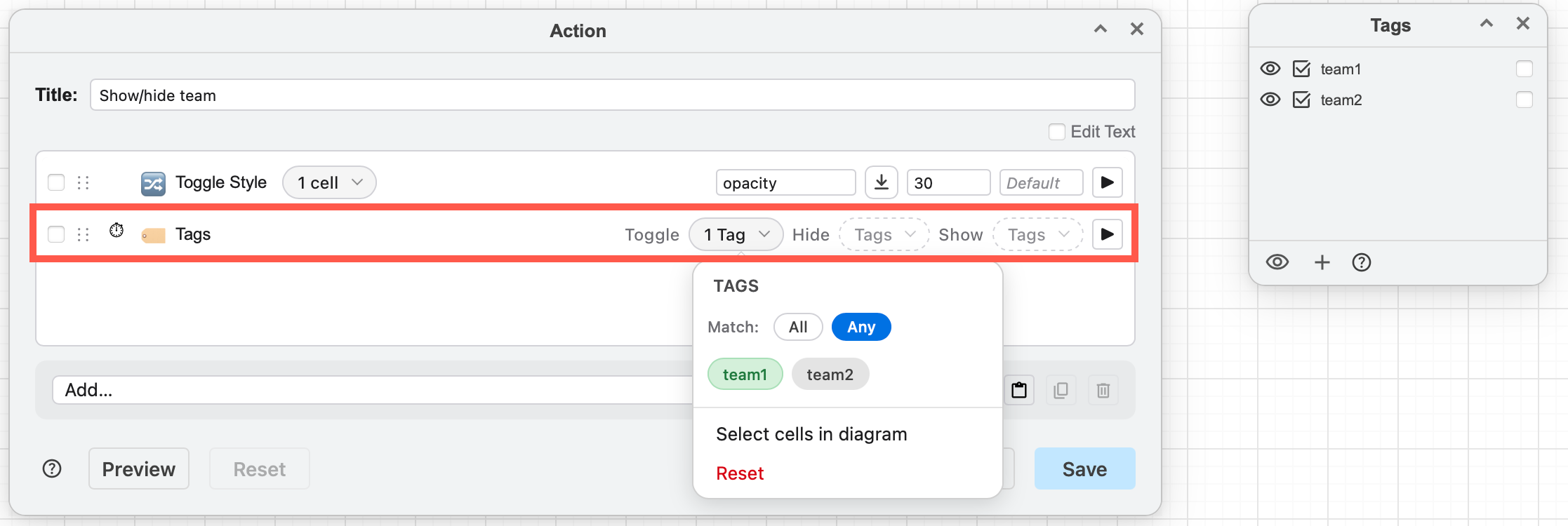Click the paste clipboard icon
The width and height of the screenshot is (1568, 526).
[x=1019, y=390]
